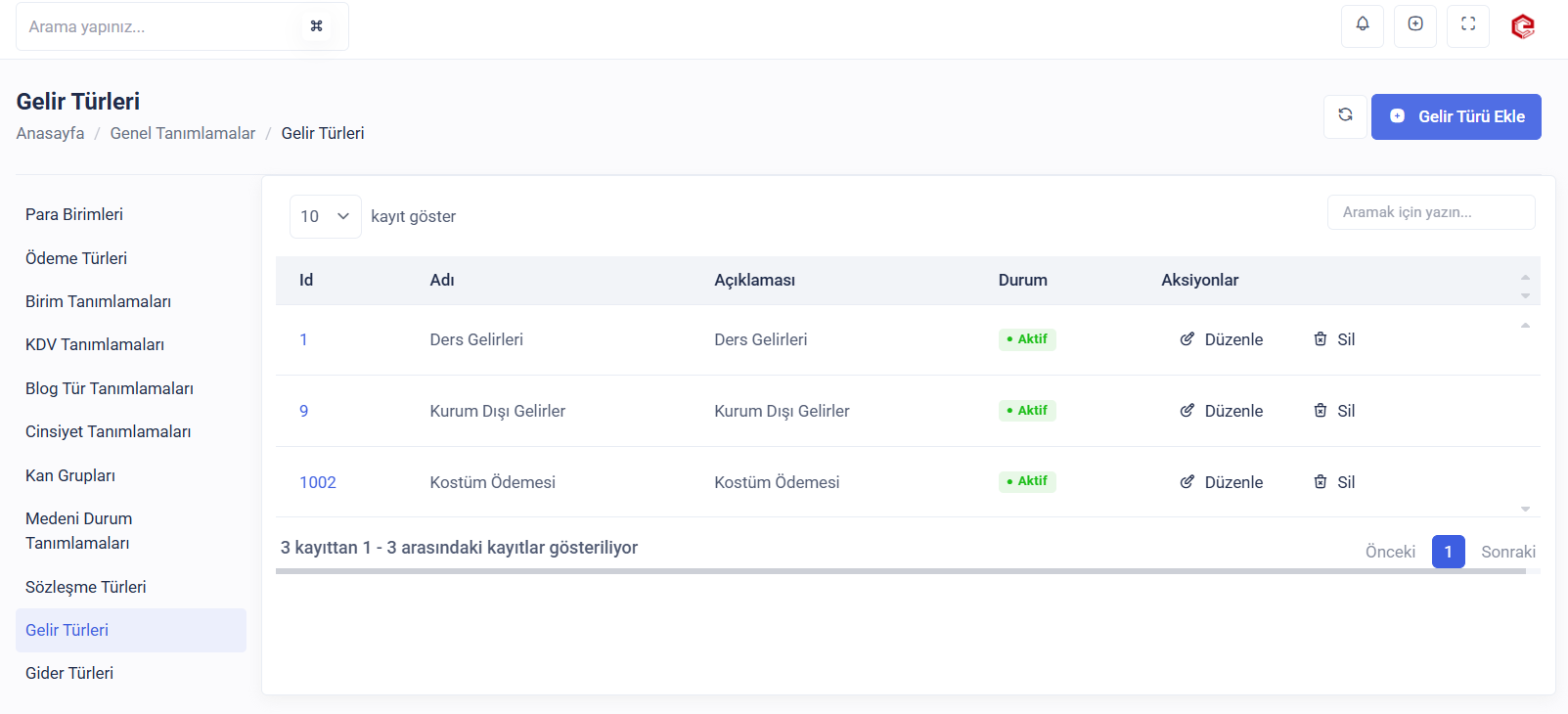Click the refresh list icon button
The image size is (1568, 714).
click(x=1345, y=115)
